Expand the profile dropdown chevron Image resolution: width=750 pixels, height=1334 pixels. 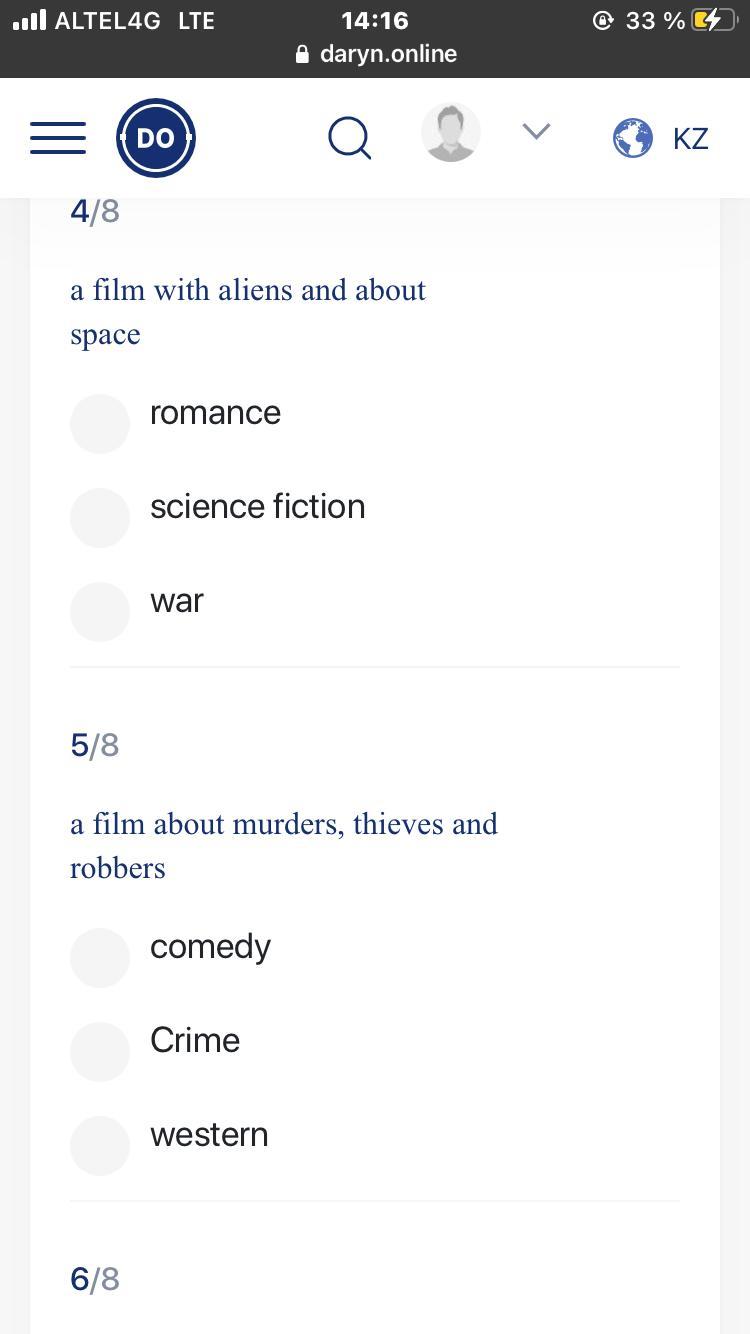click(537, 132)
